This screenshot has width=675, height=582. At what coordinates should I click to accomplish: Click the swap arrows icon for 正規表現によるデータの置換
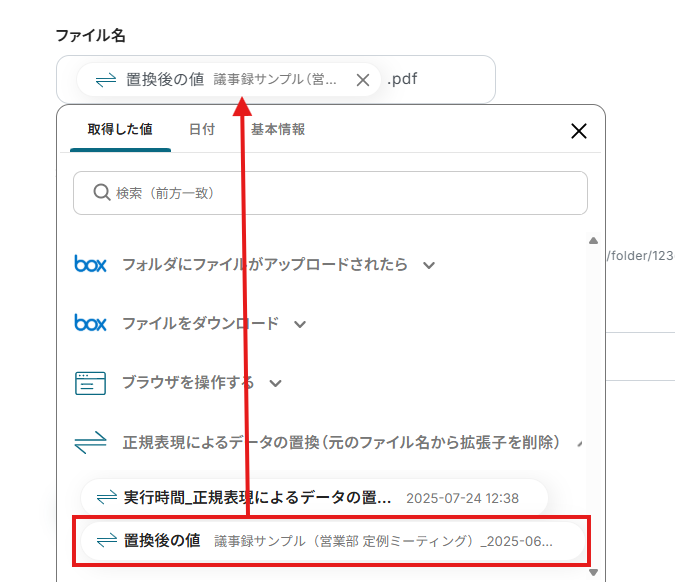pos(90,442)
